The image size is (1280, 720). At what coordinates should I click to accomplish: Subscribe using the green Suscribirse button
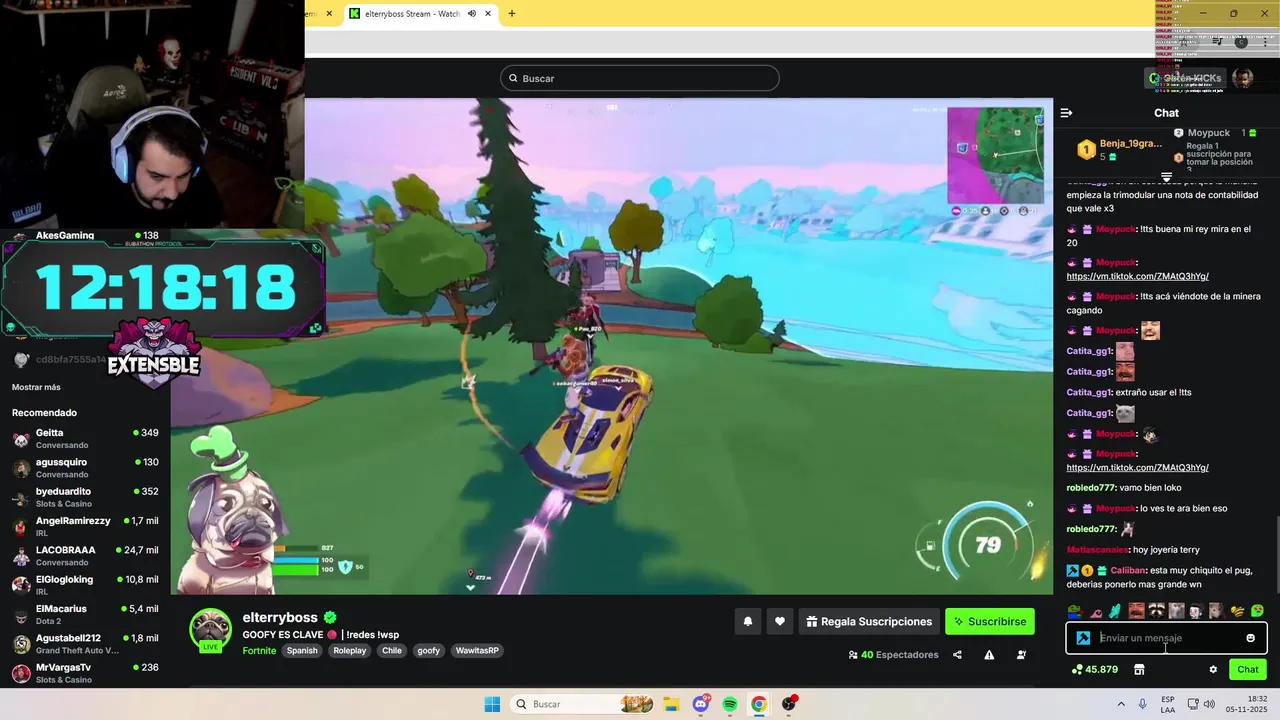[x=990, y=621]
